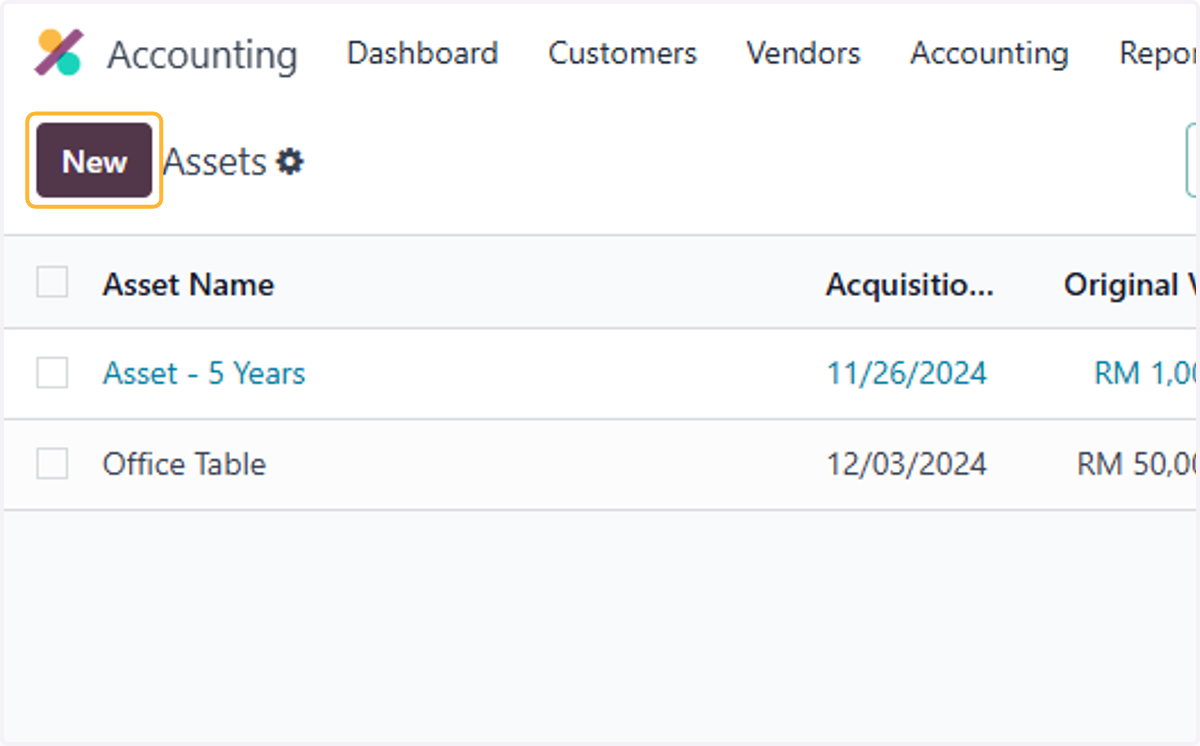Viewport: 1200px width, 746px height.
Task: Open the Asset - 5 Years record
Action: coord(204,373)
